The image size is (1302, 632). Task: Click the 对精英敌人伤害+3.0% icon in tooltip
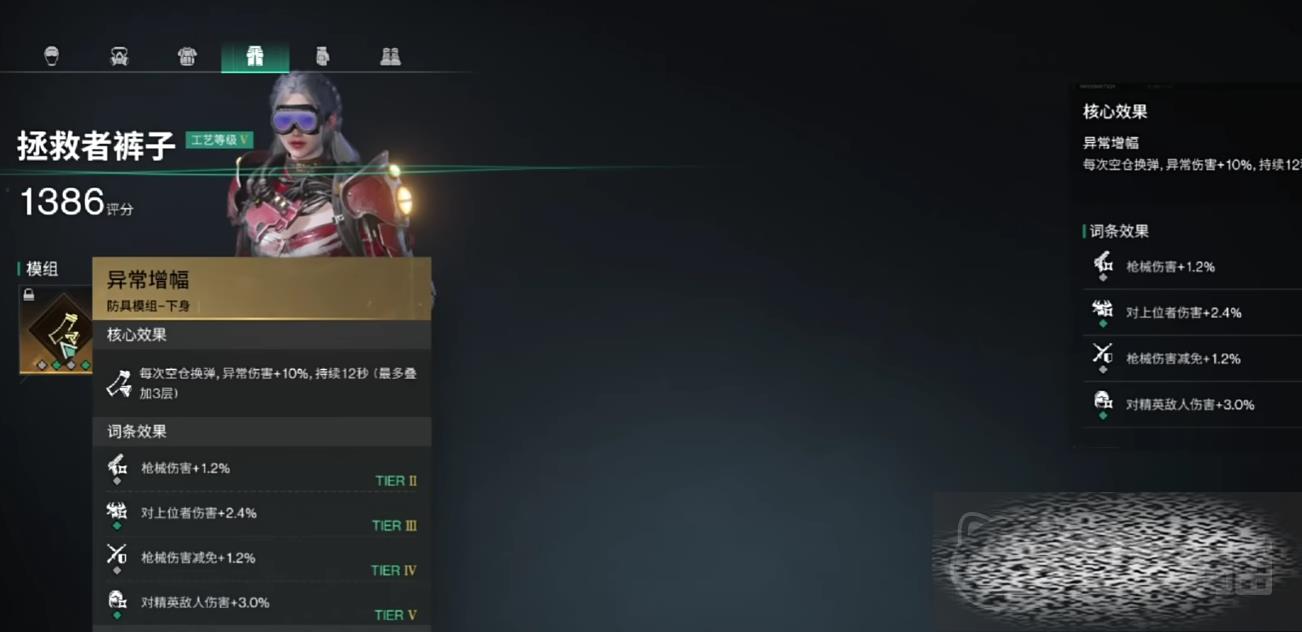(x=117, y=601)
